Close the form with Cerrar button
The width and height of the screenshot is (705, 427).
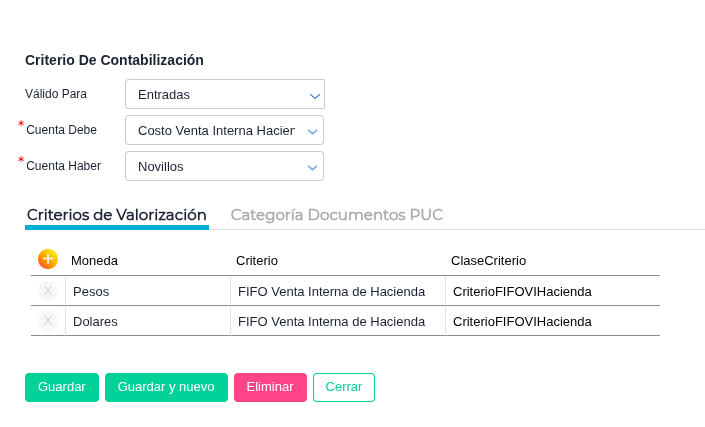click(344, 387)
